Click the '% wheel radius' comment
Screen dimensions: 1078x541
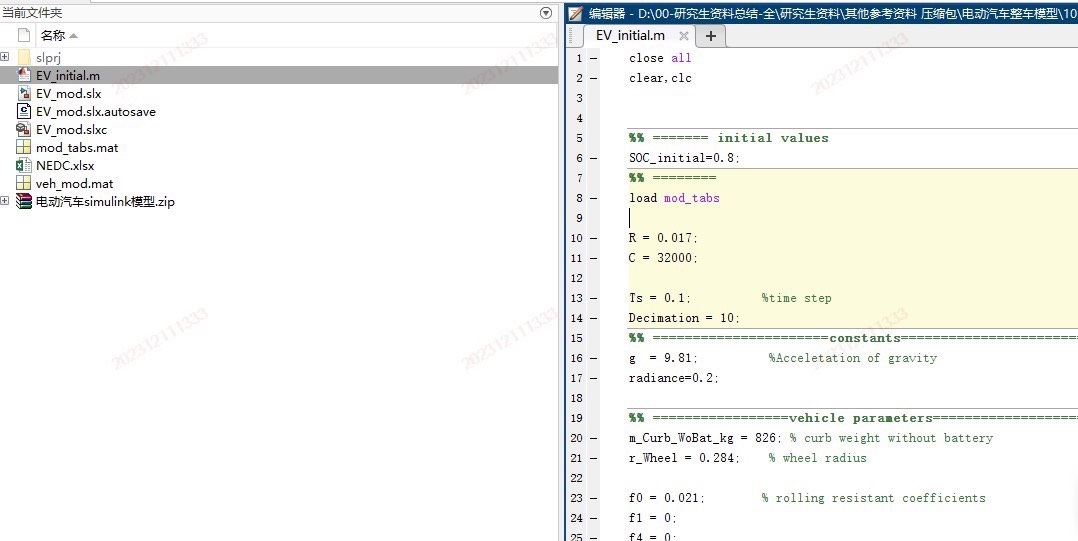[817, 458]
